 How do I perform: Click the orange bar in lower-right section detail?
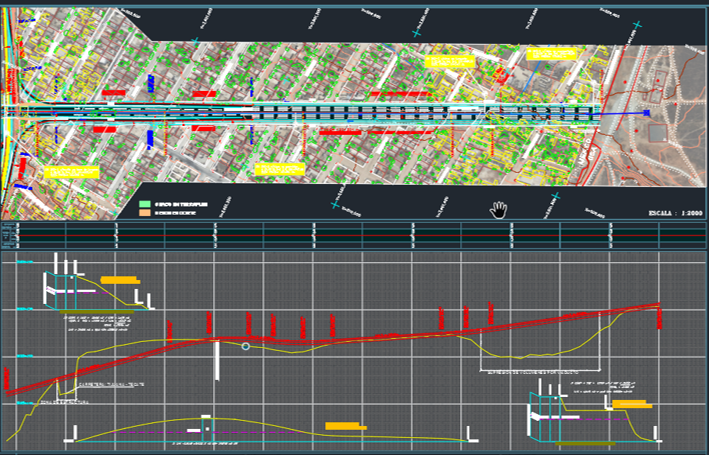pyautogui.click(x=632, y=404)
